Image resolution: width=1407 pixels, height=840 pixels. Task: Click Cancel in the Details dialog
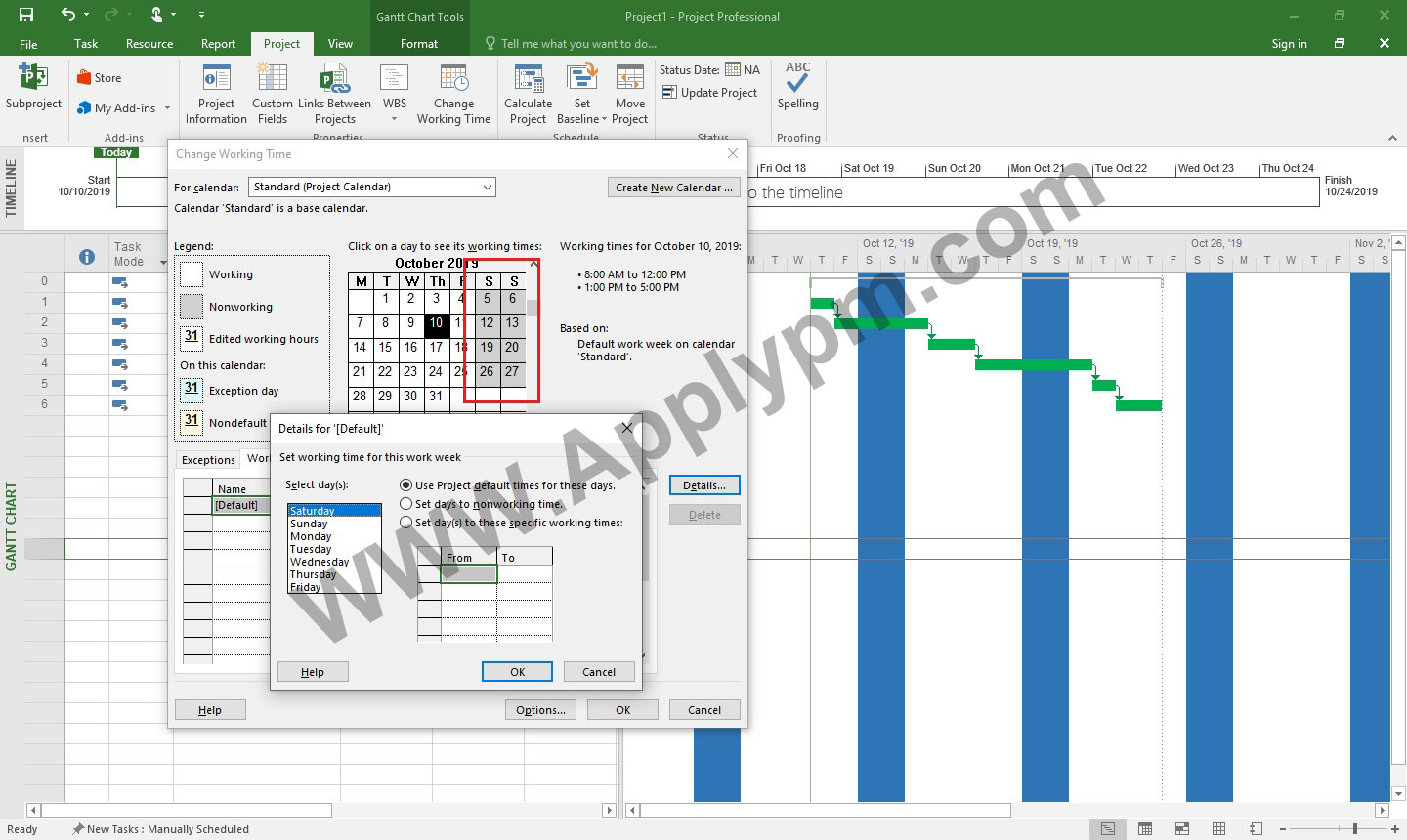click(x=599, y=672)
